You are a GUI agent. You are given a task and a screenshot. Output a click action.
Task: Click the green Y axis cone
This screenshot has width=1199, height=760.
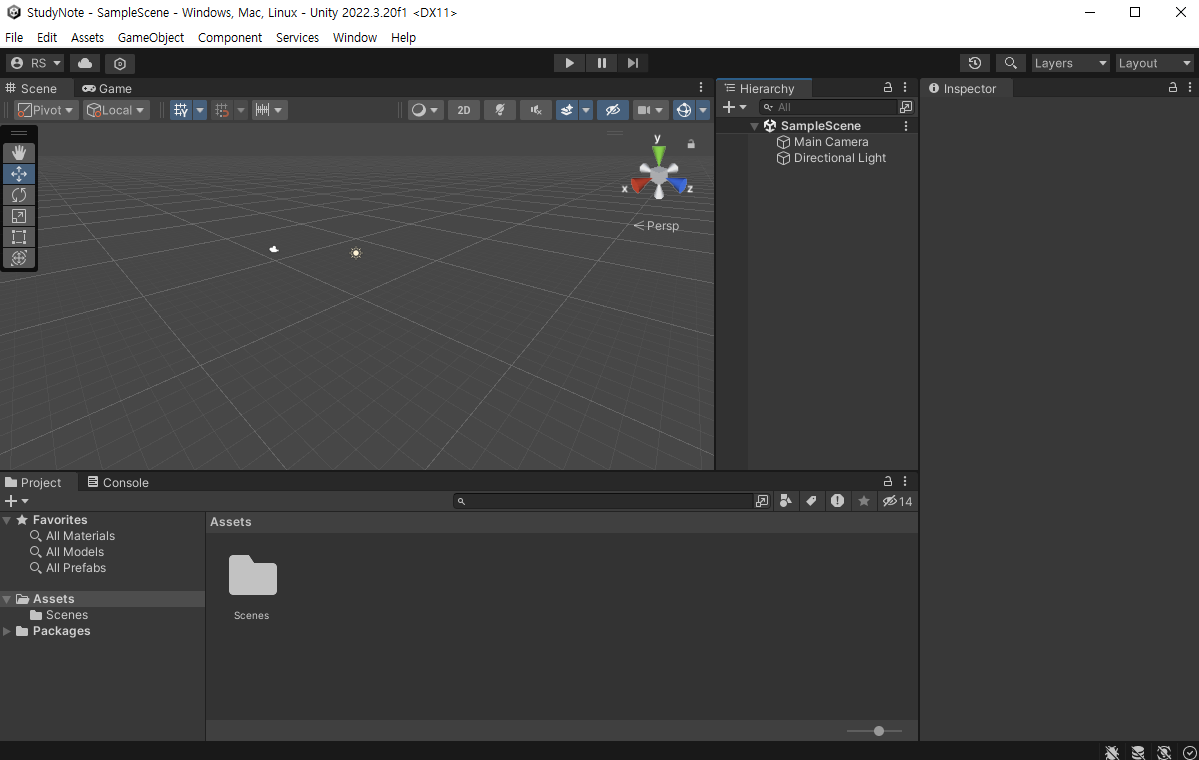tap(658, 155)
